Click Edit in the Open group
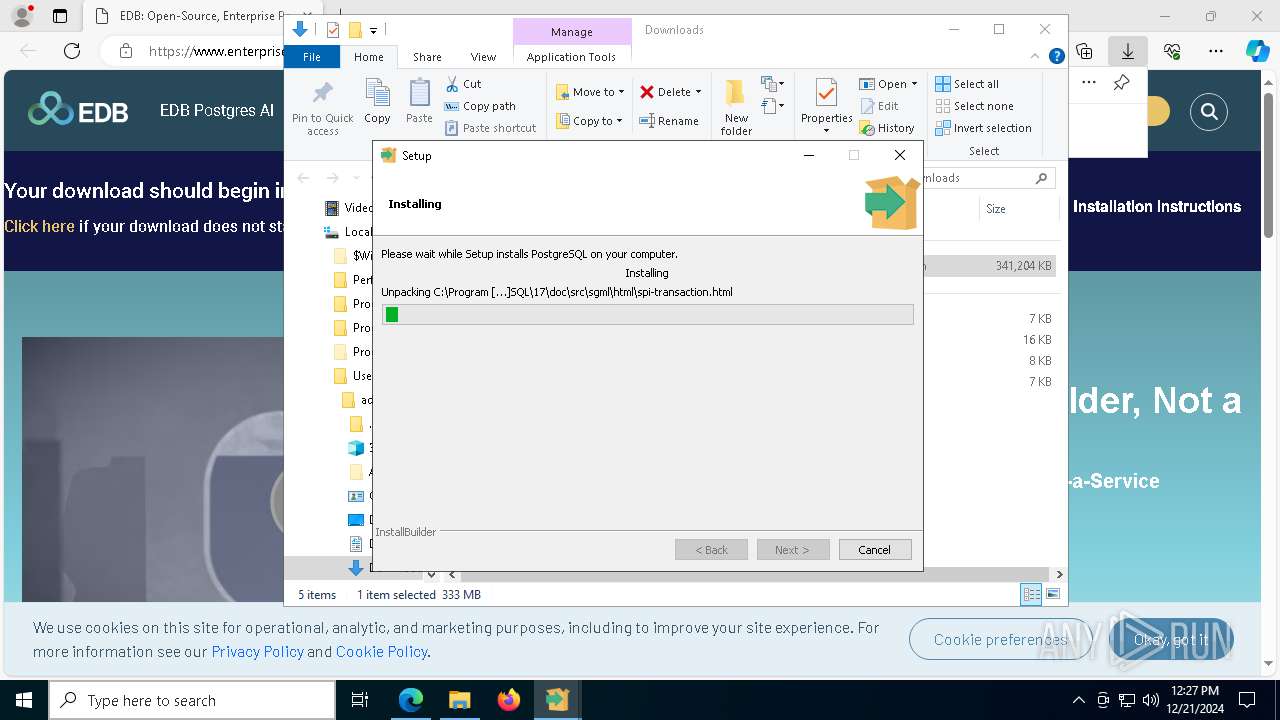The height and width of the screenshot is (720, 1280). point(879,106)
